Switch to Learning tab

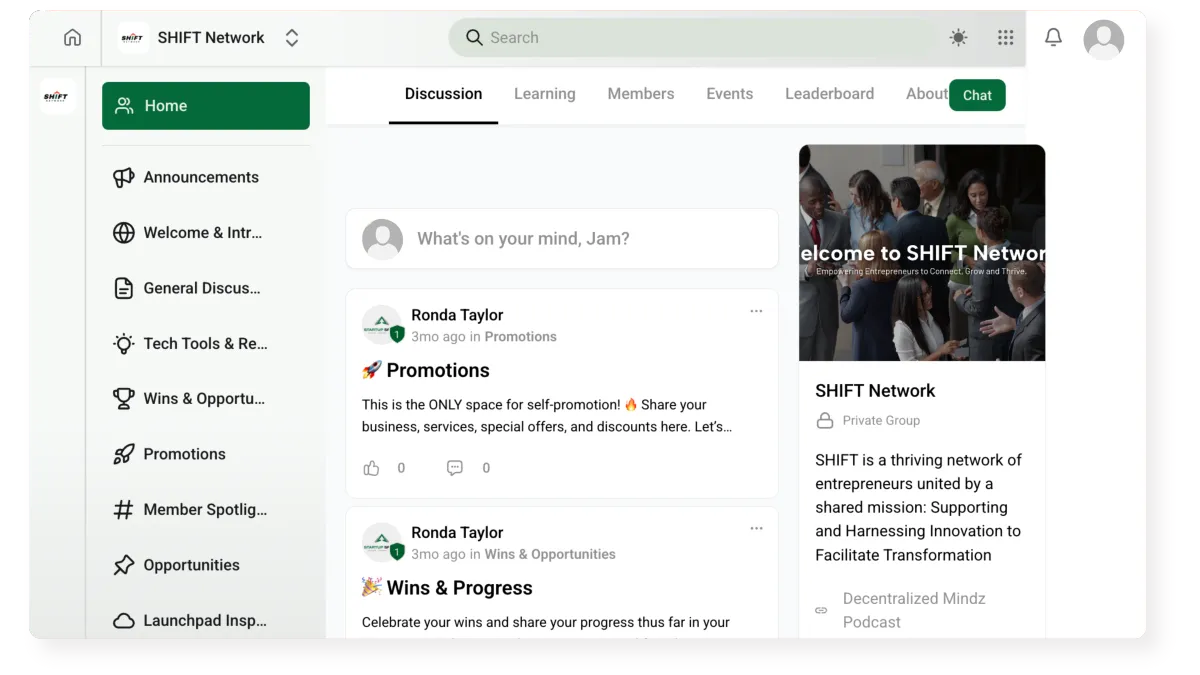pos(545,94)
